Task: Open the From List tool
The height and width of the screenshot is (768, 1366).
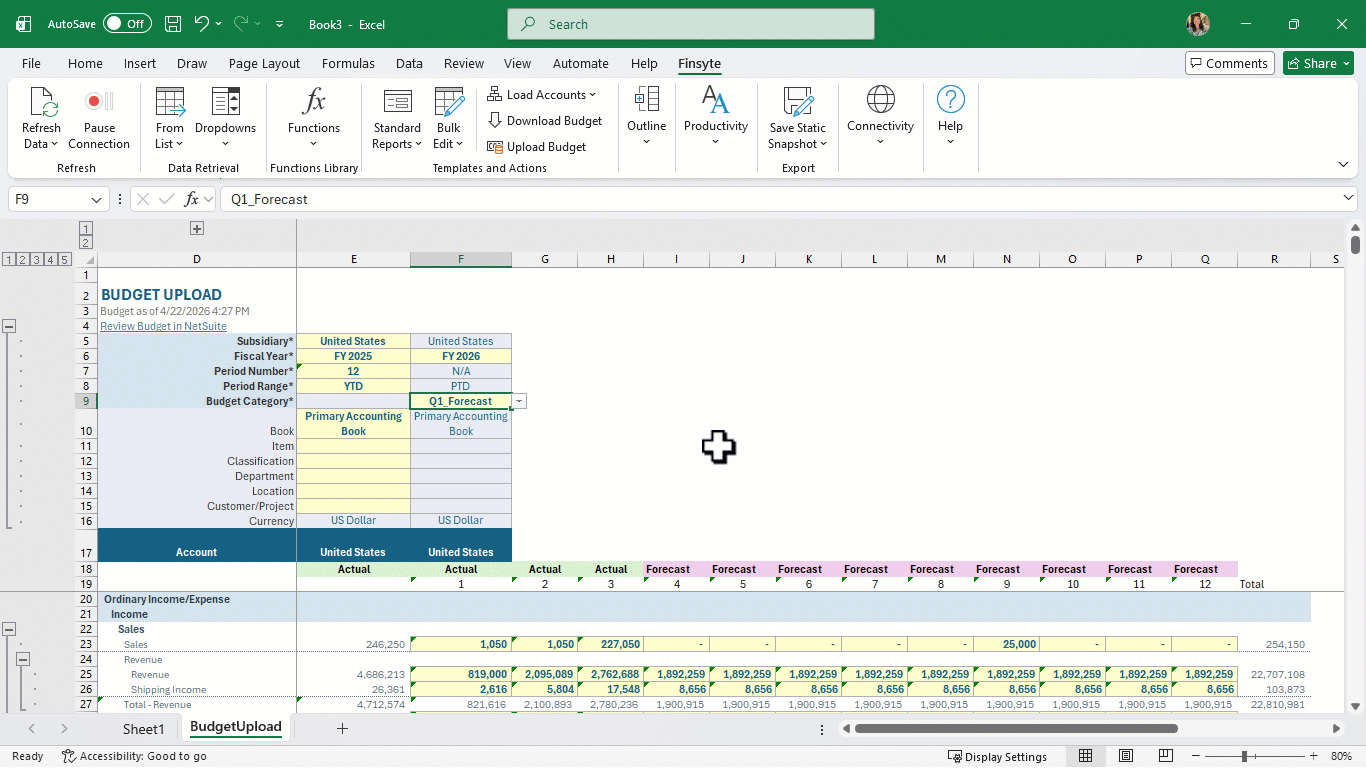Action: click(170, 118)
